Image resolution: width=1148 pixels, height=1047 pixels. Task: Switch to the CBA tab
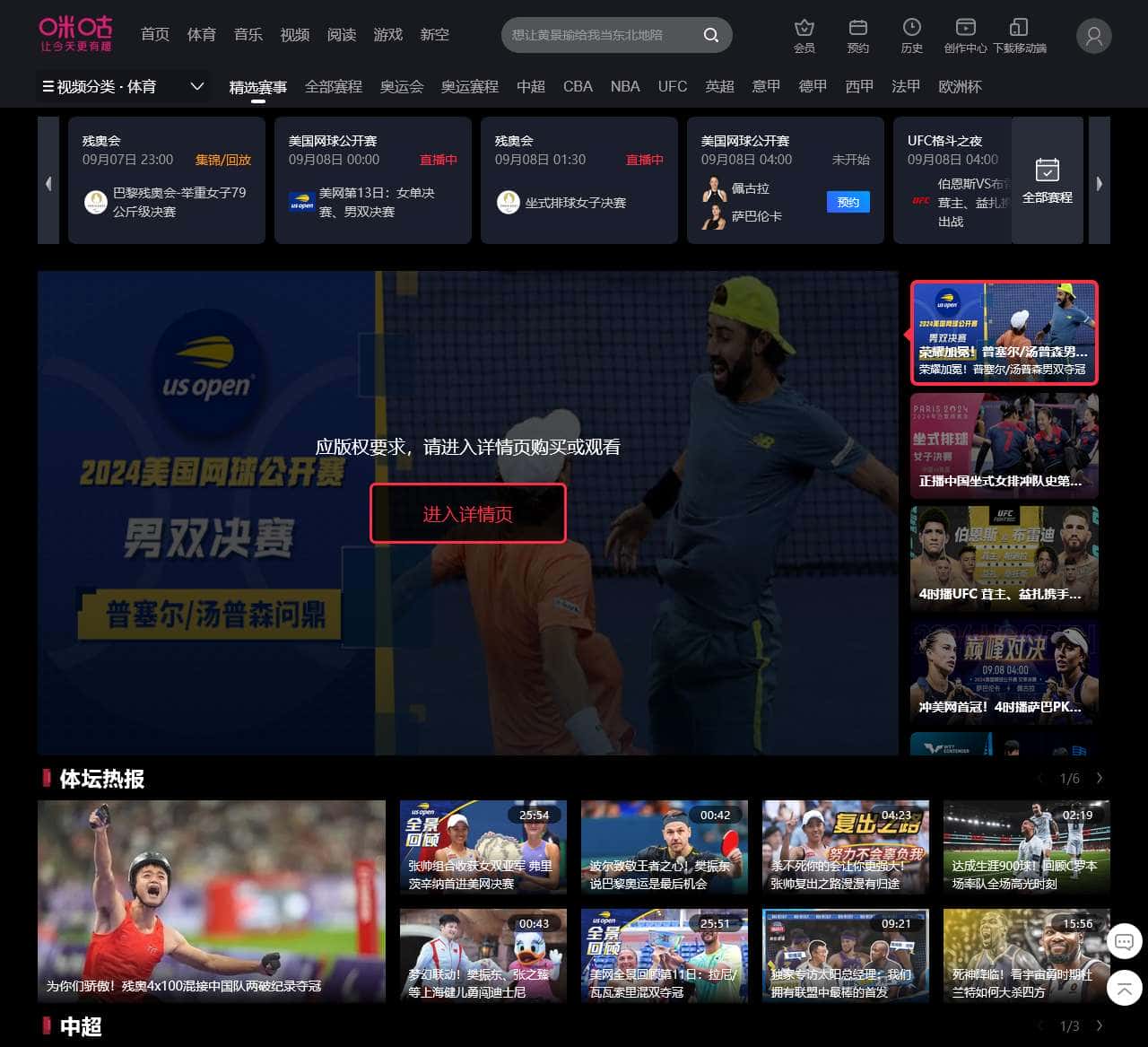point(578,87)
